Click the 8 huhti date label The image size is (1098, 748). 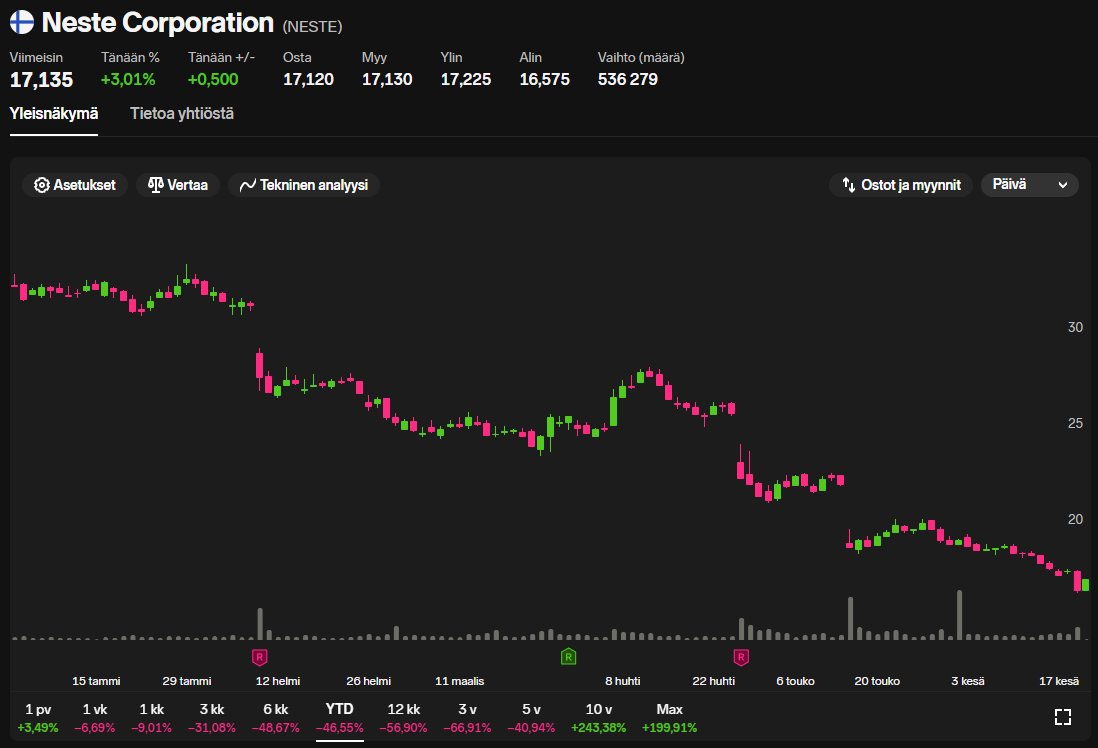pos(623,681)
